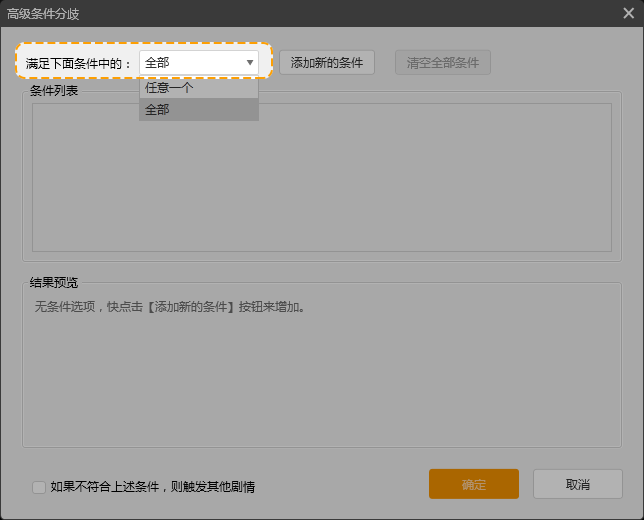The image size is (644, 520).
Task: Click the dropdown arrow beside 全部
Action: (249, 62)
